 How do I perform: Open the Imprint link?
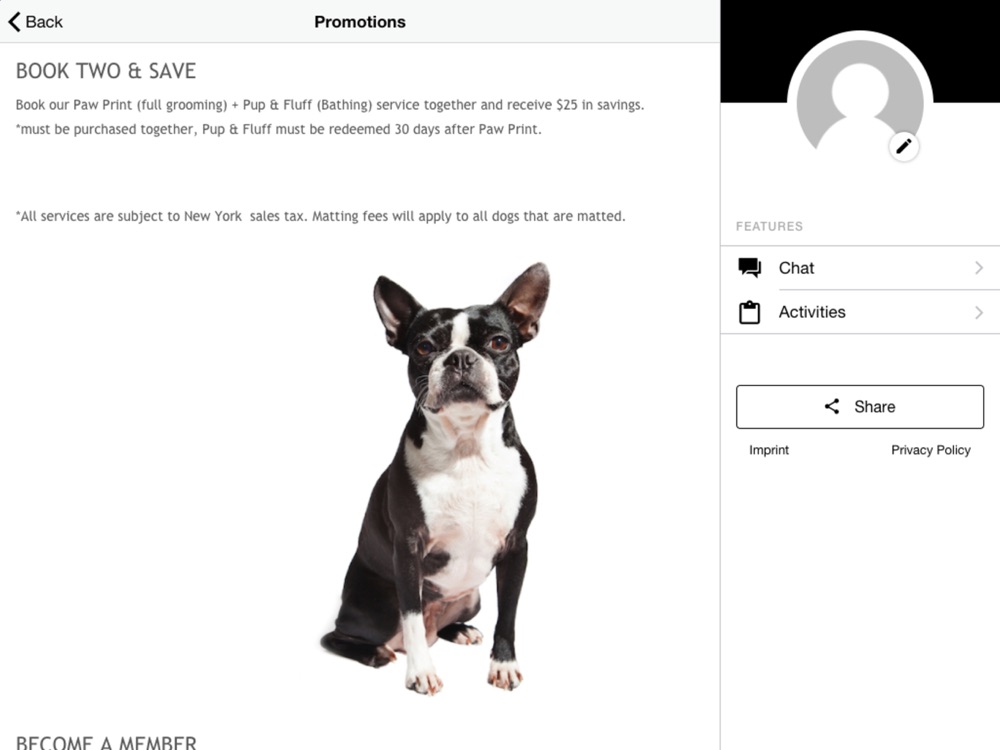point(768,450)
